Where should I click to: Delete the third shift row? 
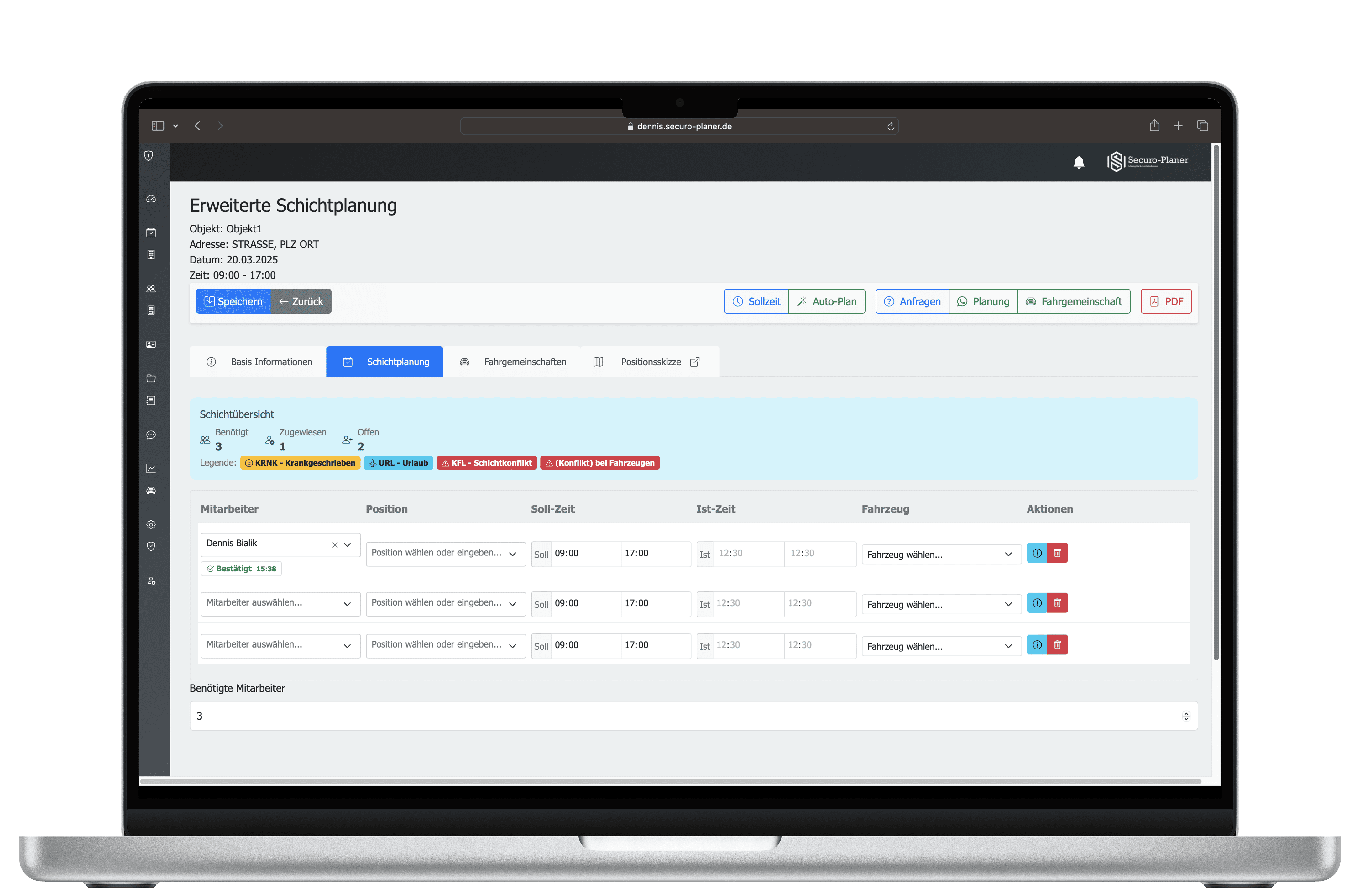click(1057, 645)
